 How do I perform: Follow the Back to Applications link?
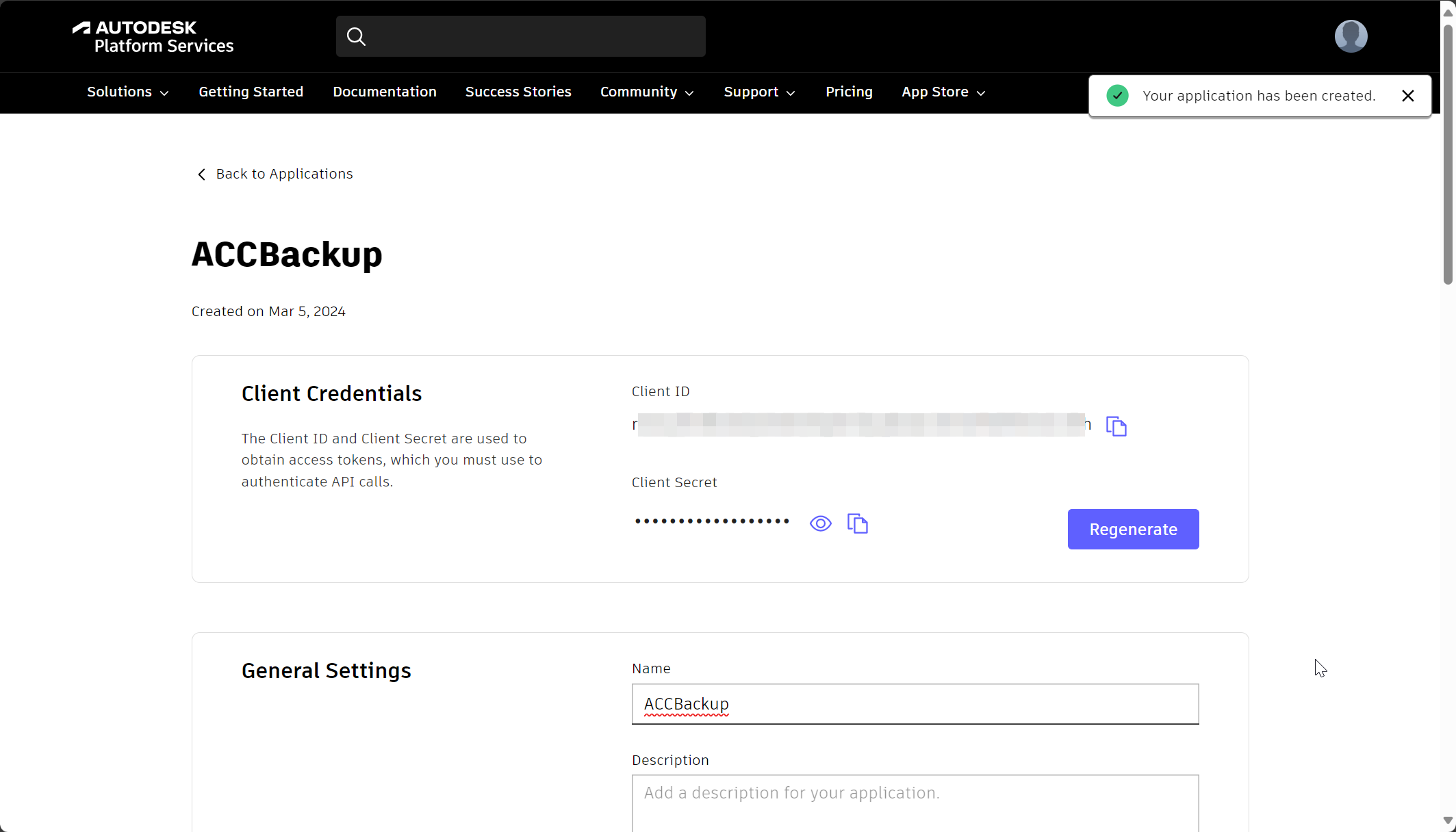click(x=284, y=174)
